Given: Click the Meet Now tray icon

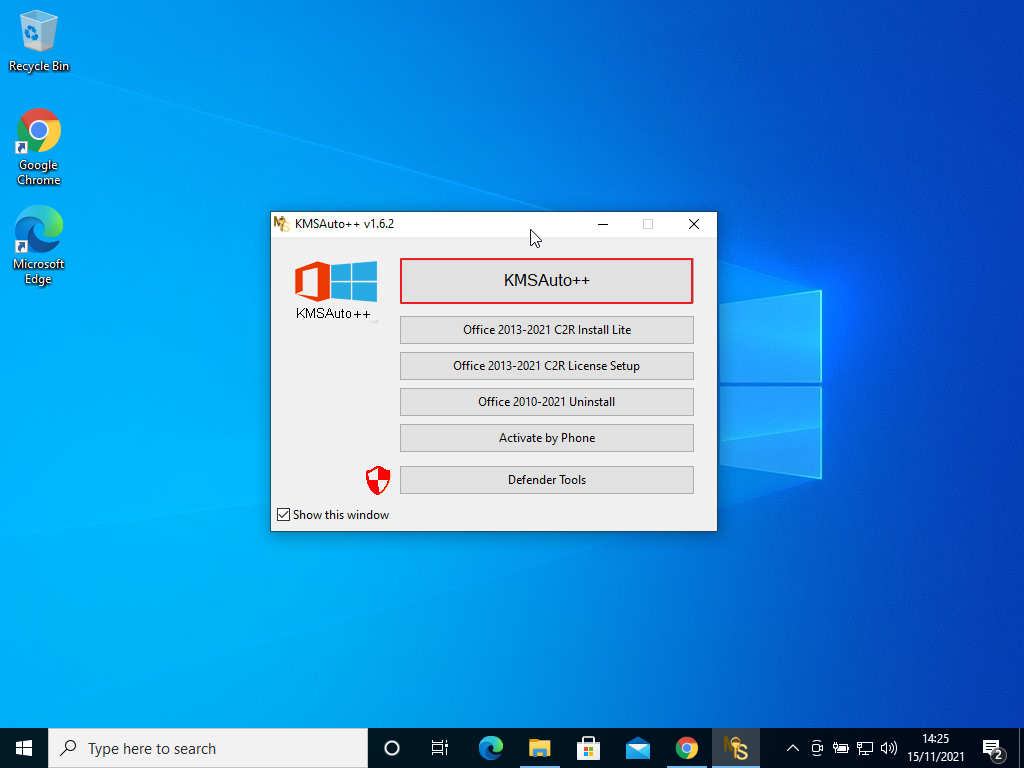Looking at the screenshot, I should pyautogui.click(x=816, y=748).
